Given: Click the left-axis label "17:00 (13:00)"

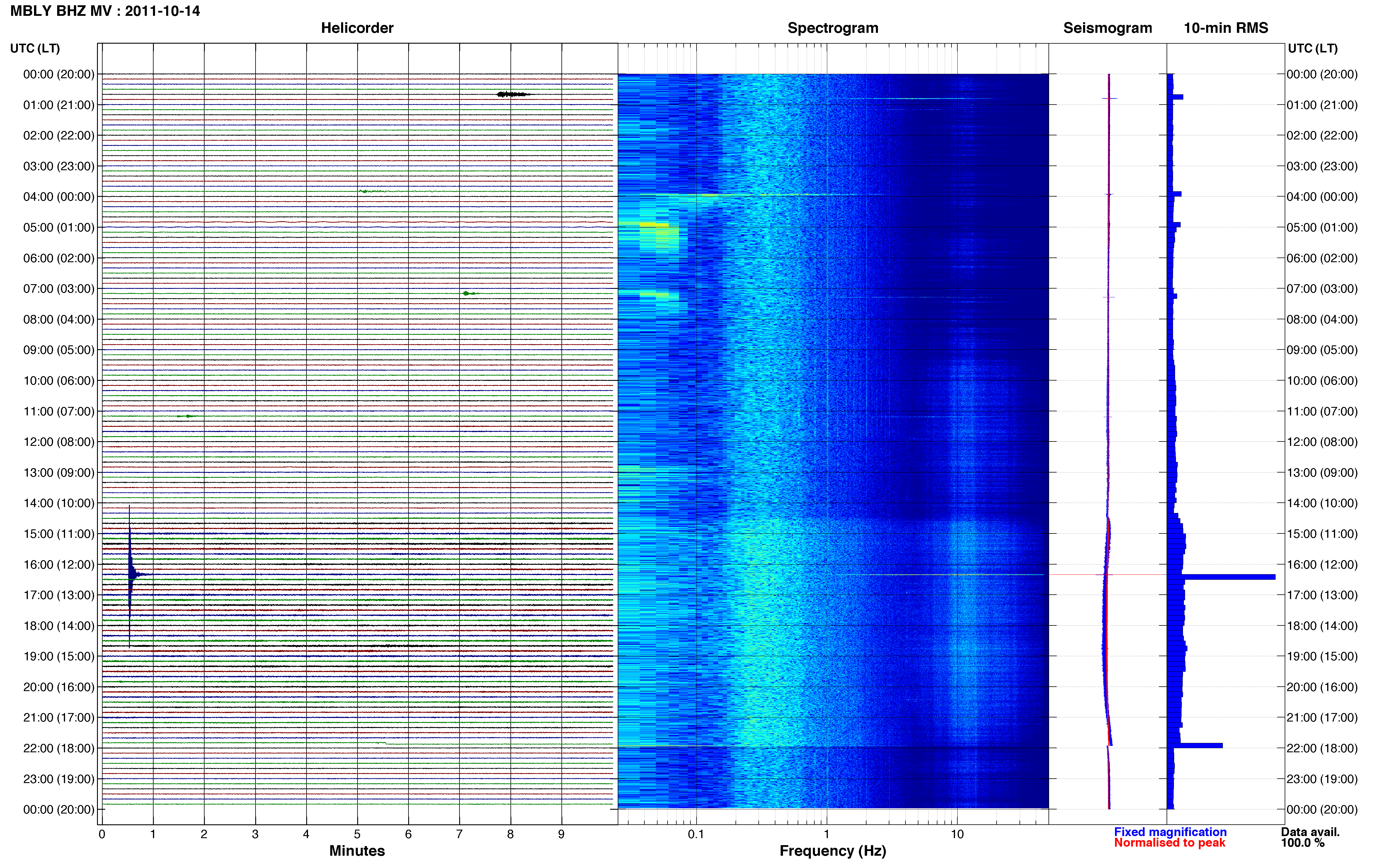Looking at the screenshot, I should pos(59,595).
